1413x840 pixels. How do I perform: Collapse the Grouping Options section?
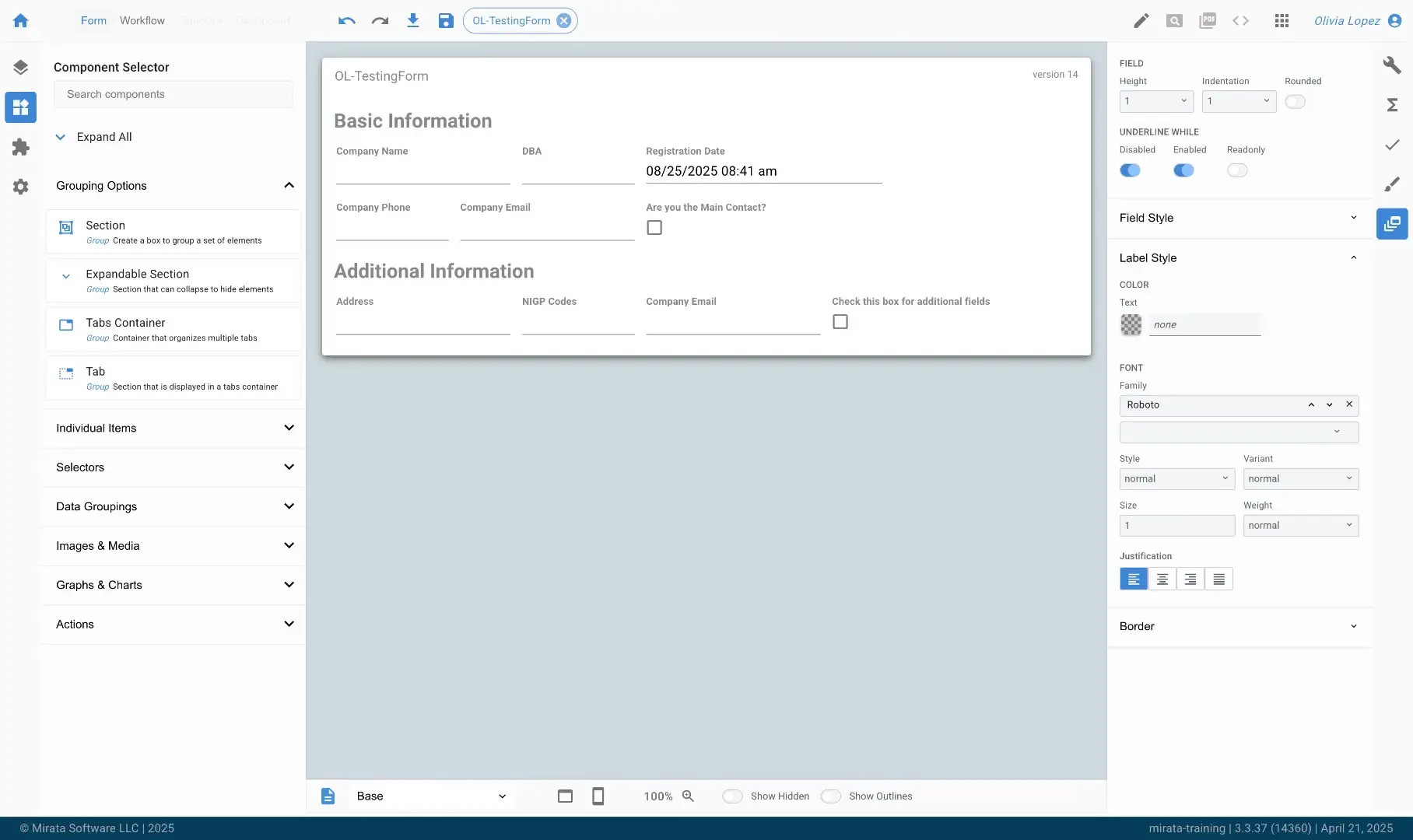289,185
